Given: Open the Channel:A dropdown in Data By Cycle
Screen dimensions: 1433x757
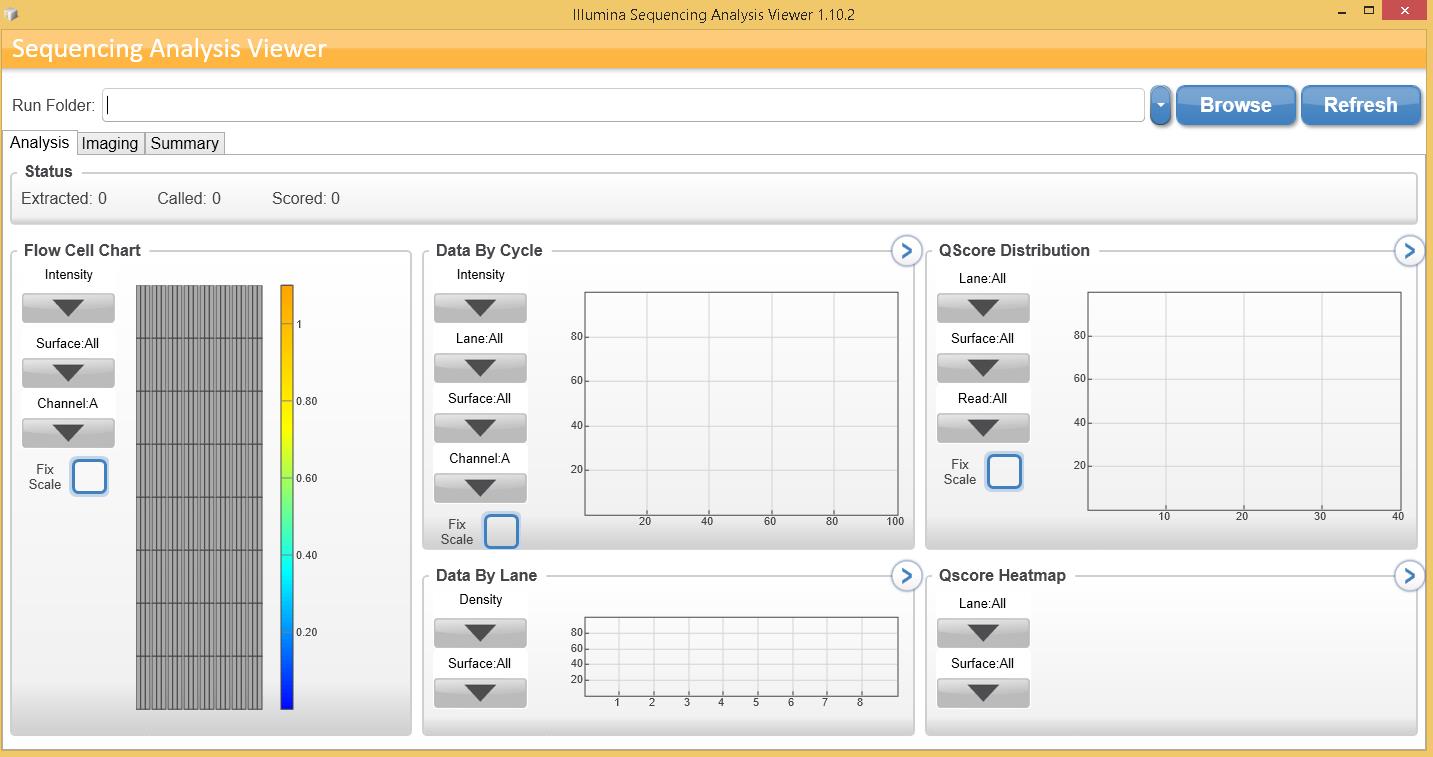Looking at the screenshot, I should [480, 488].
